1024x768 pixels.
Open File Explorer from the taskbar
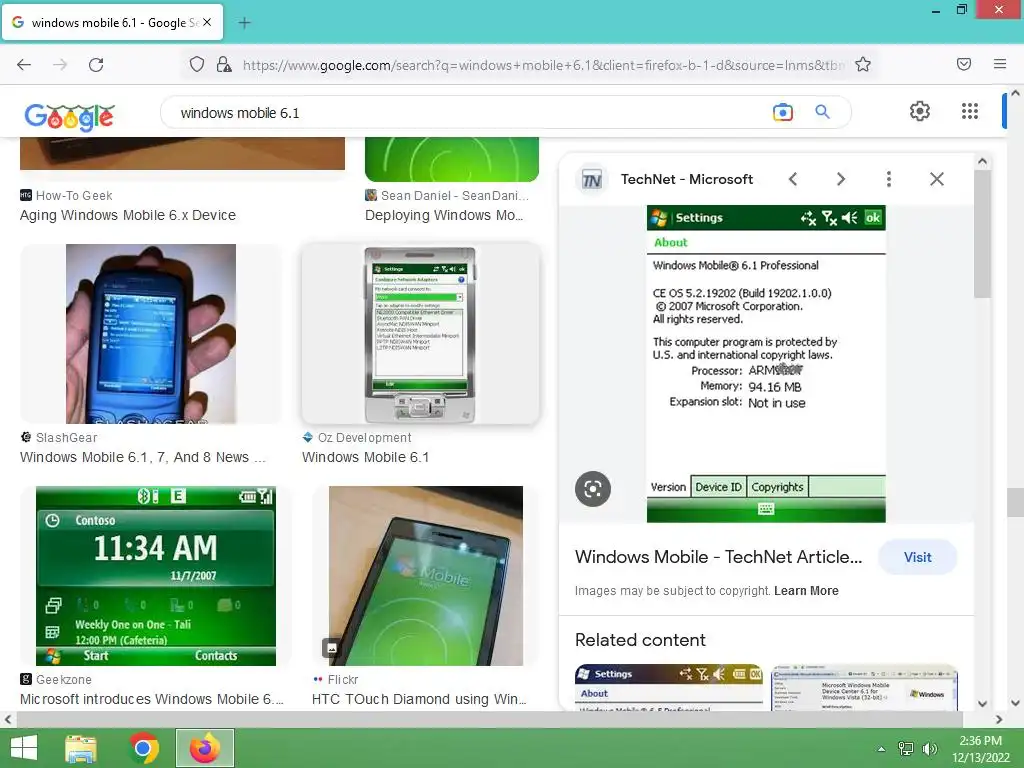(x=81, y=748)
